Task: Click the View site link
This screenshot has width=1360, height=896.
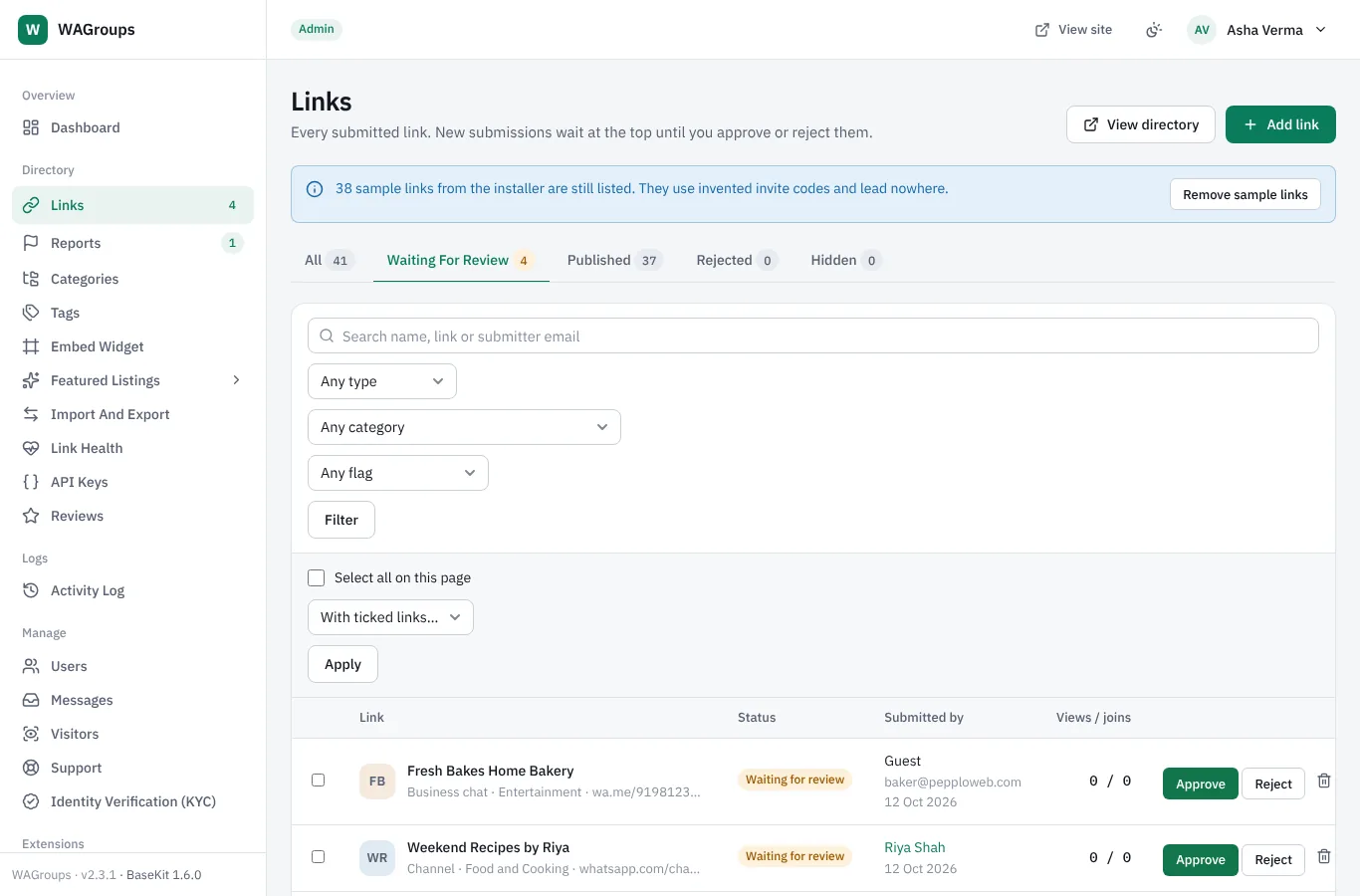Action: pos(1074,30)
